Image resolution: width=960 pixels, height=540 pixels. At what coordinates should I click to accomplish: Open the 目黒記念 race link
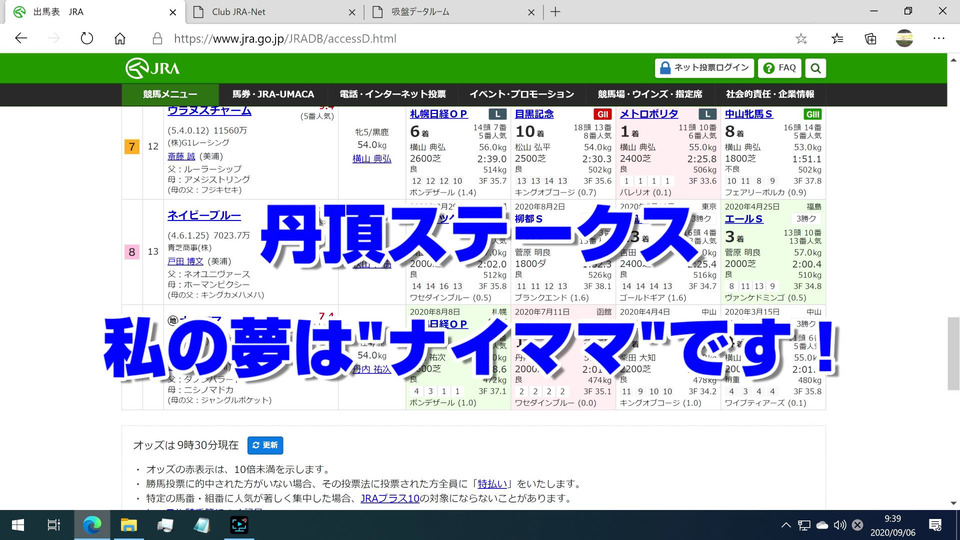click(534, 114)
